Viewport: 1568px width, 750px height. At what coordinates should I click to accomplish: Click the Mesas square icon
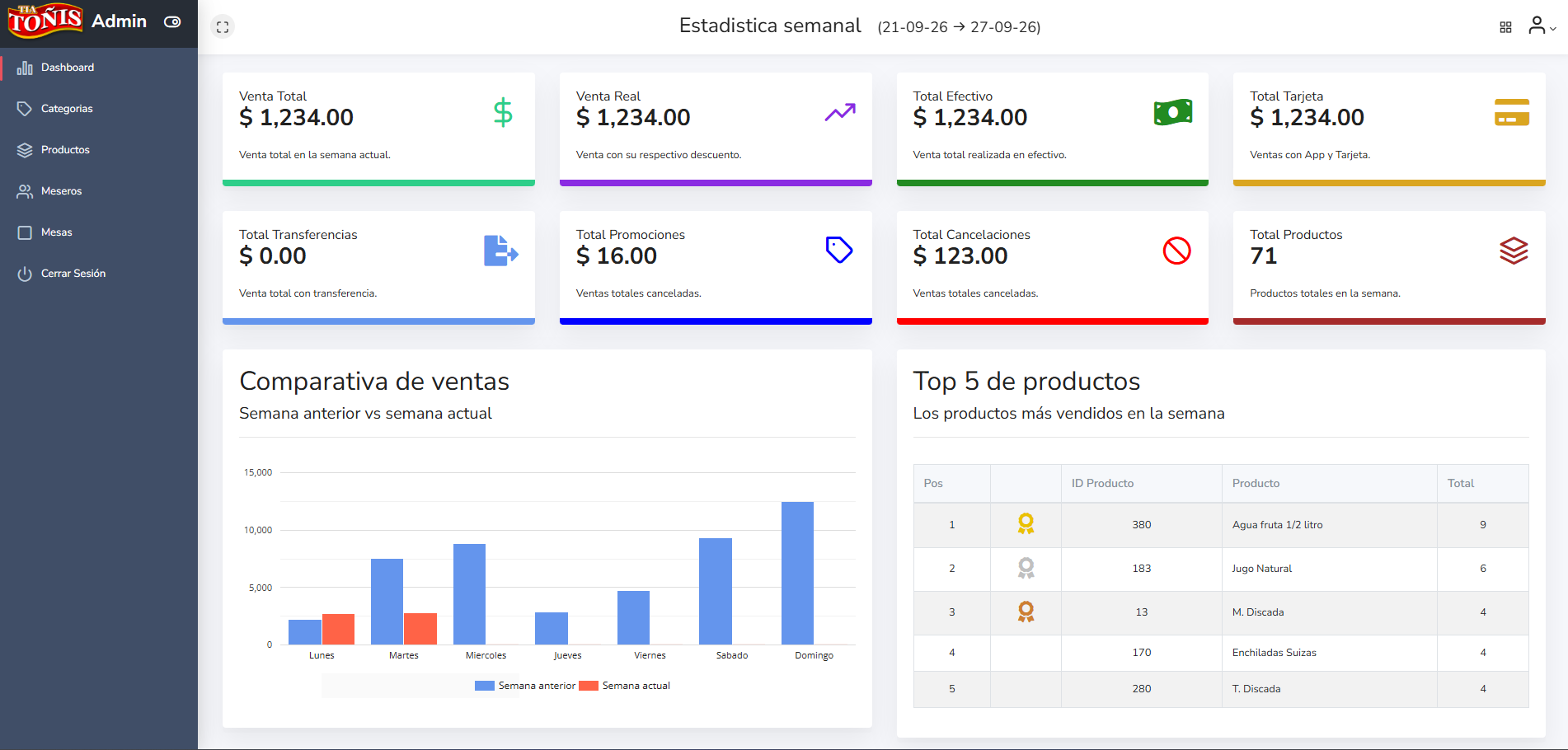coord(25,232)
